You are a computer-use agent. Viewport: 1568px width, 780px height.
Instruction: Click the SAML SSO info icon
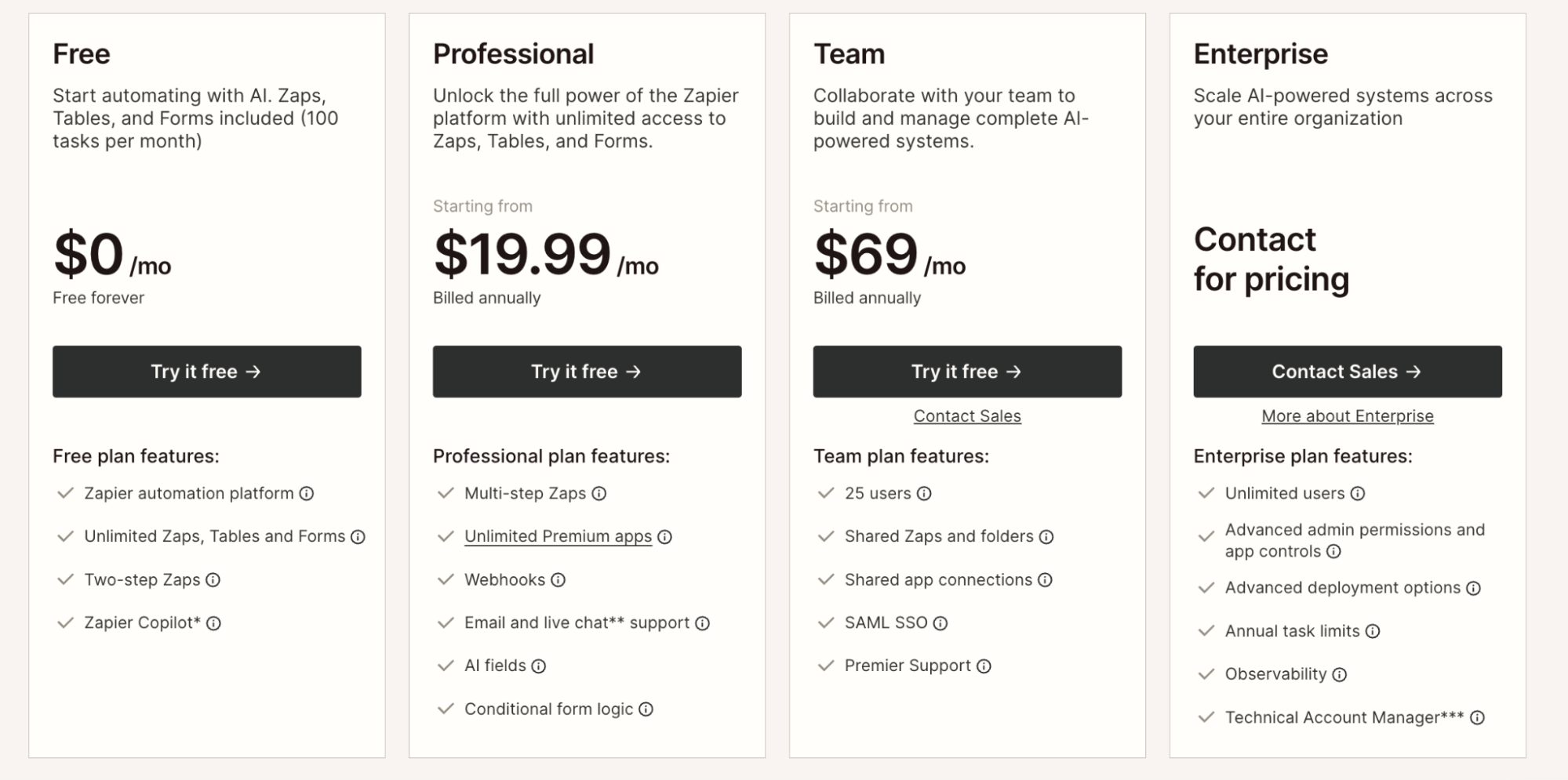(940, 622)
